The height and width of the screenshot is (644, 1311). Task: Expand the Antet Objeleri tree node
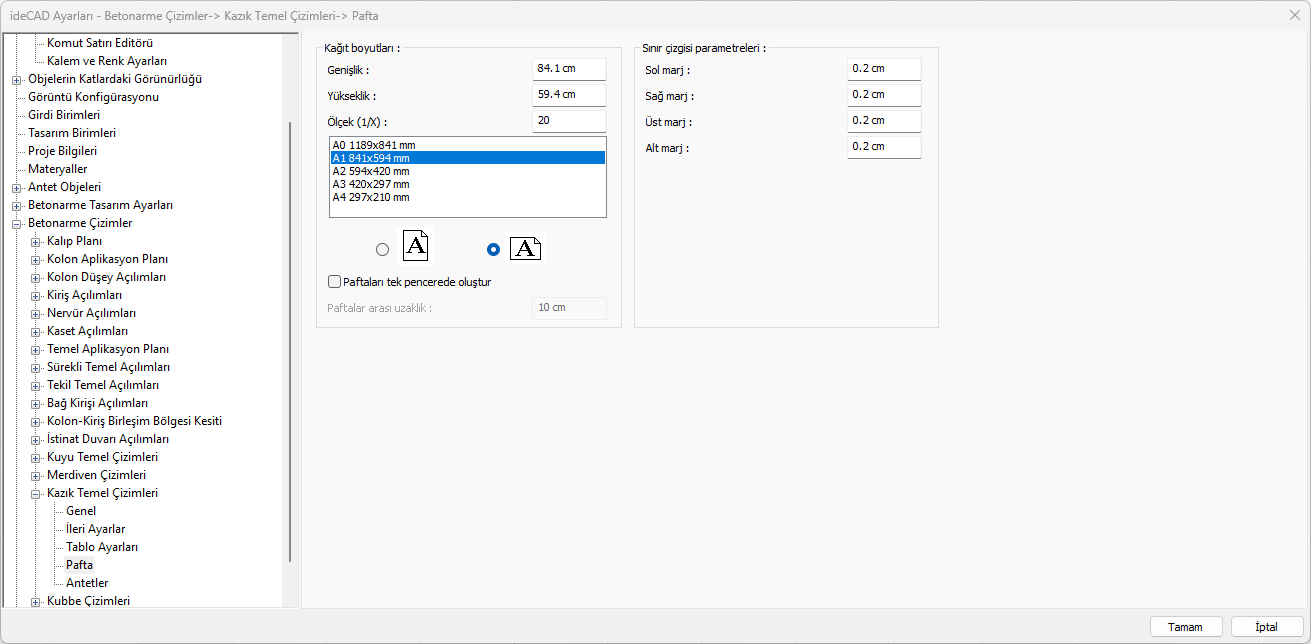[17, 187]
